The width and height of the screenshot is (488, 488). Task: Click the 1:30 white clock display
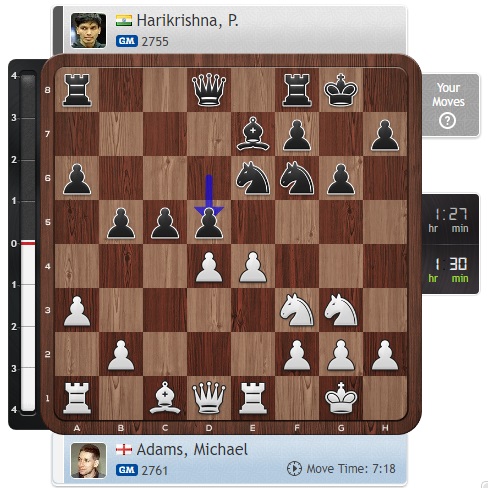tap(451, 269)
